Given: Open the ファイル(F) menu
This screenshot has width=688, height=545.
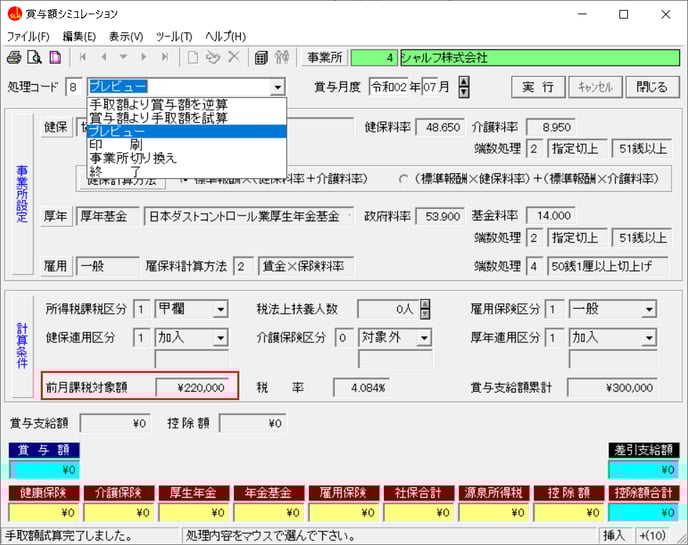Looking at the screenshot, I should pos(28,36).
